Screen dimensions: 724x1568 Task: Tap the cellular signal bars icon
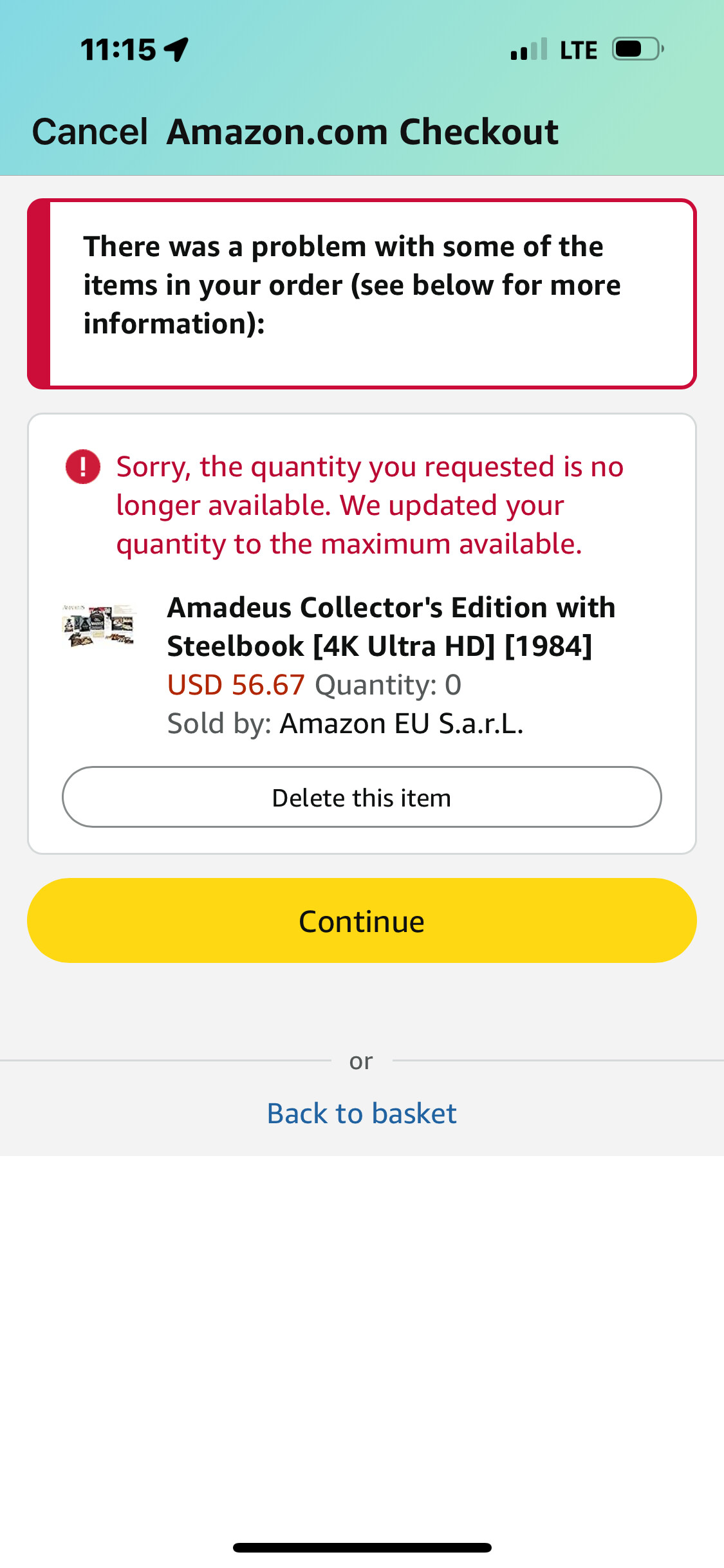[528, 49]
